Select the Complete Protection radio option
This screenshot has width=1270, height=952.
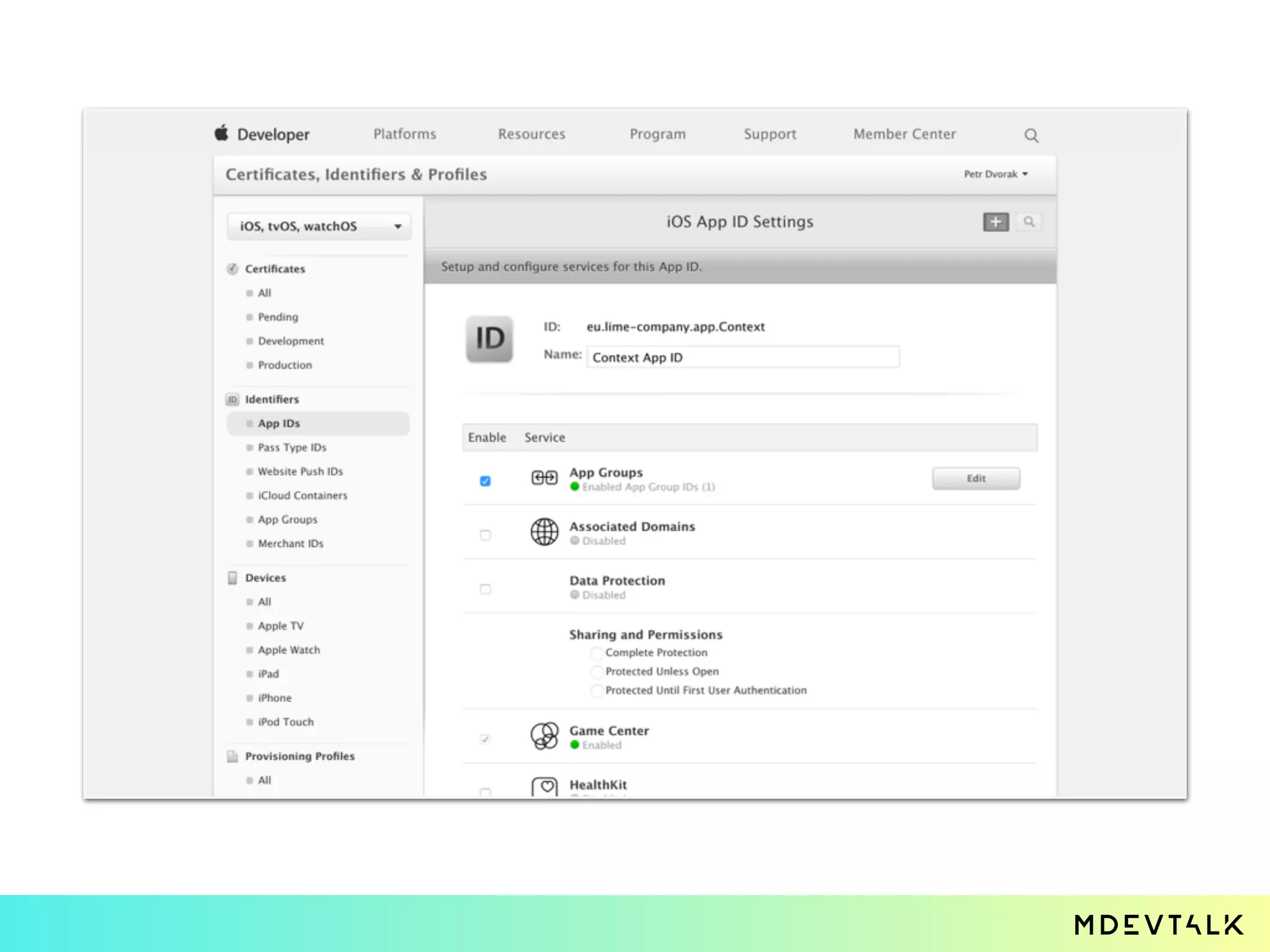[x=596, y=653]
